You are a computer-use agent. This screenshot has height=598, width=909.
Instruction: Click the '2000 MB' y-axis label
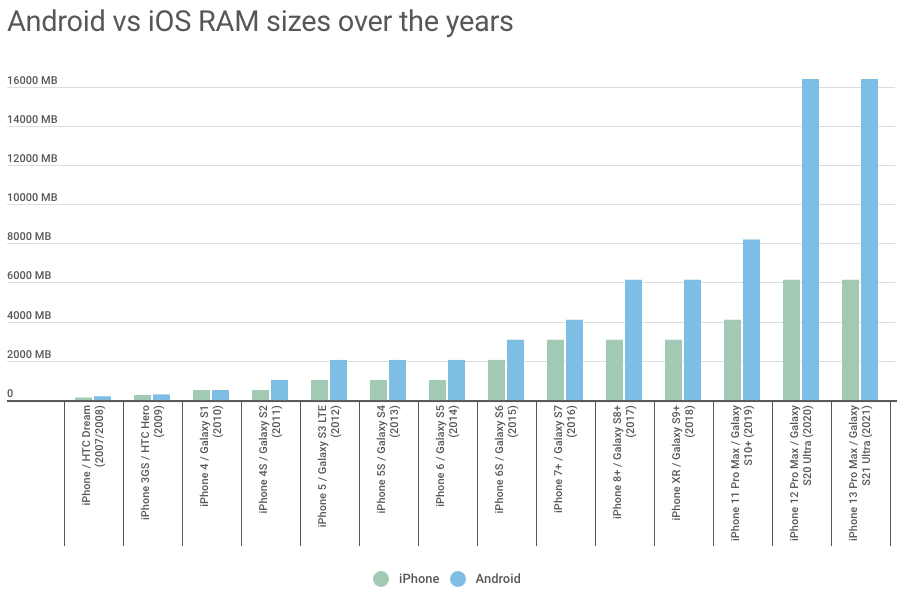click(x=29, y=354)
